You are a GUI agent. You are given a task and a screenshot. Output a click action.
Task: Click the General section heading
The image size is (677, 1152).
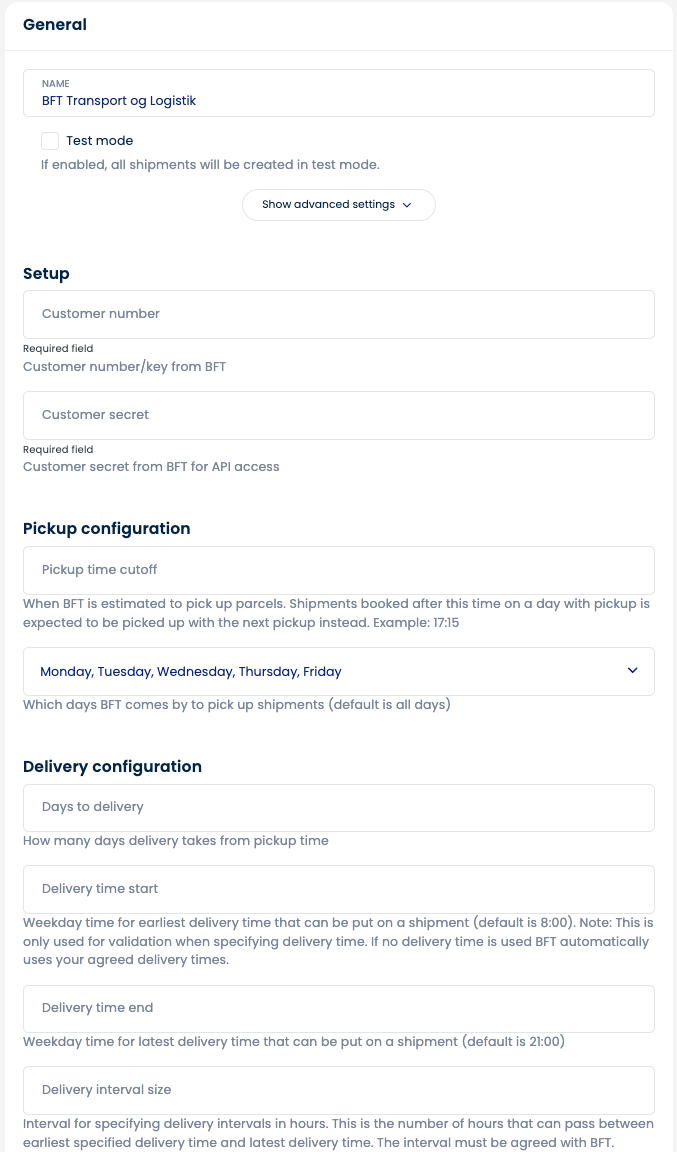coord(55,25)
